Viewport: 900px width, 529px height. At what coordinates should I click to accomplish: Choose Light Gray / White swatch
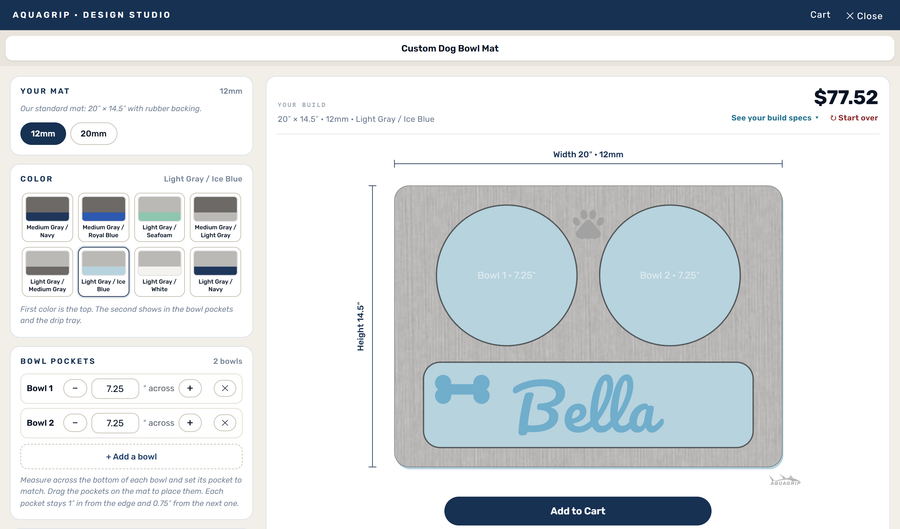(x=160, y=271)
